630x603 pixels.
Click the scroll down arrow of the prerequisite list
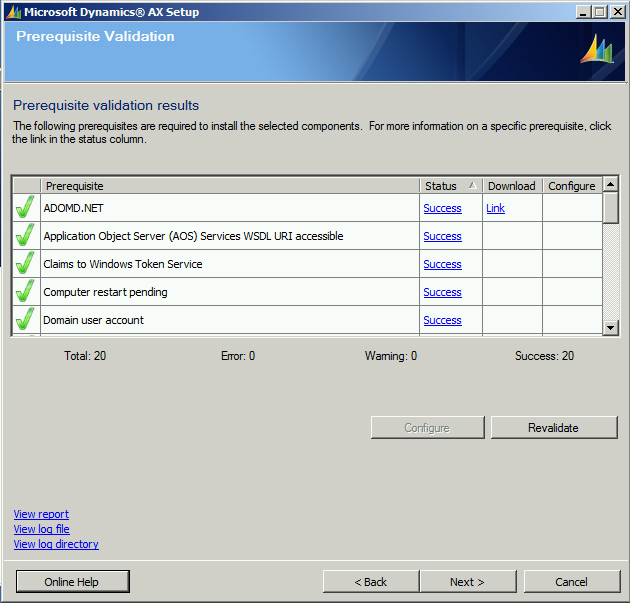(x=610, y=327)
